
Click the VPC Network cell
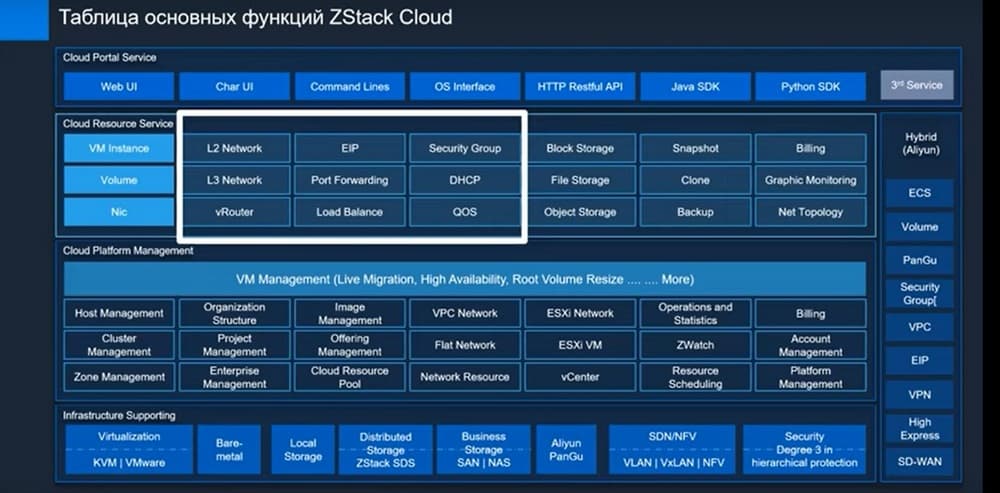tap(464, 313)
